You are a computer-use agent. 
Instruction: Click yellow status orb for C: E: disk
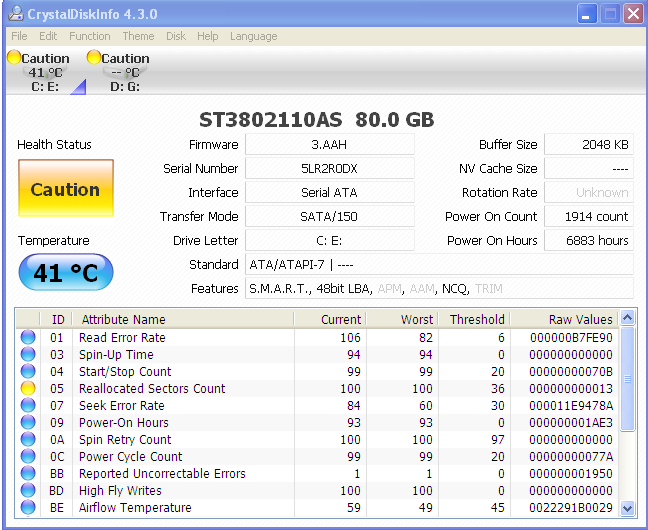[14, 57]
